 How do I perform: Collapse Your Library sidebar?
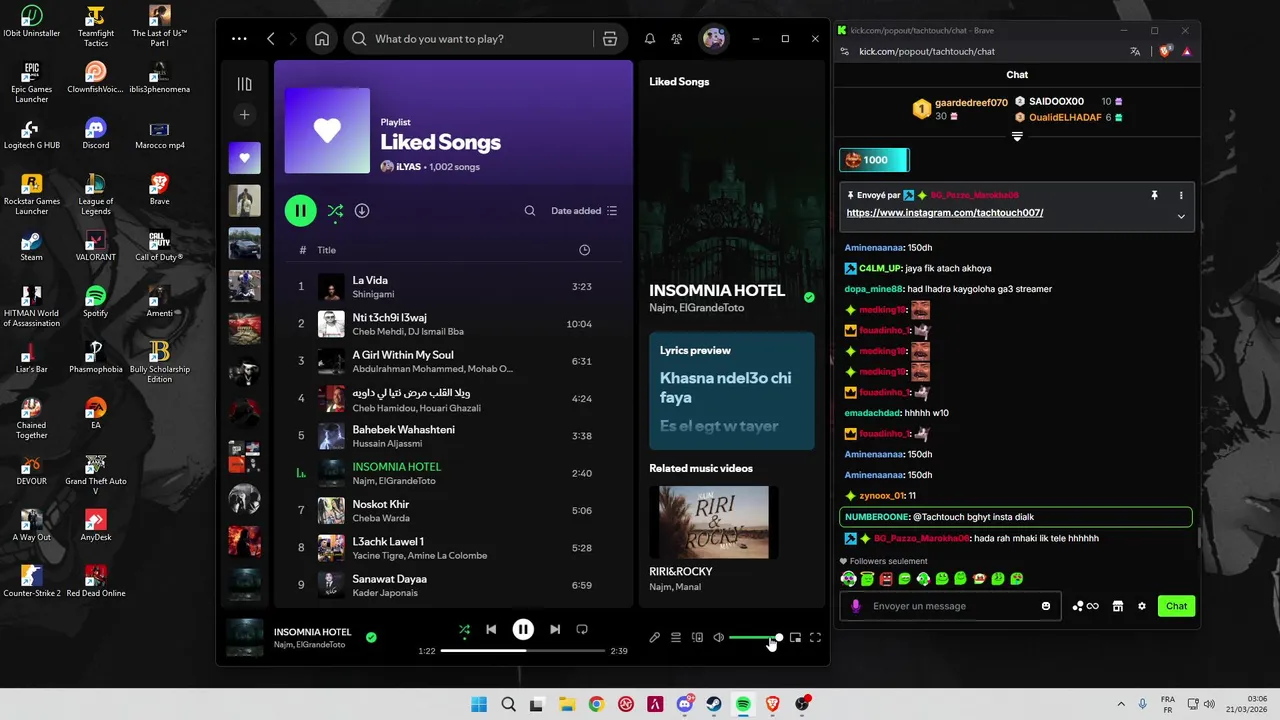tap(244, 84)
